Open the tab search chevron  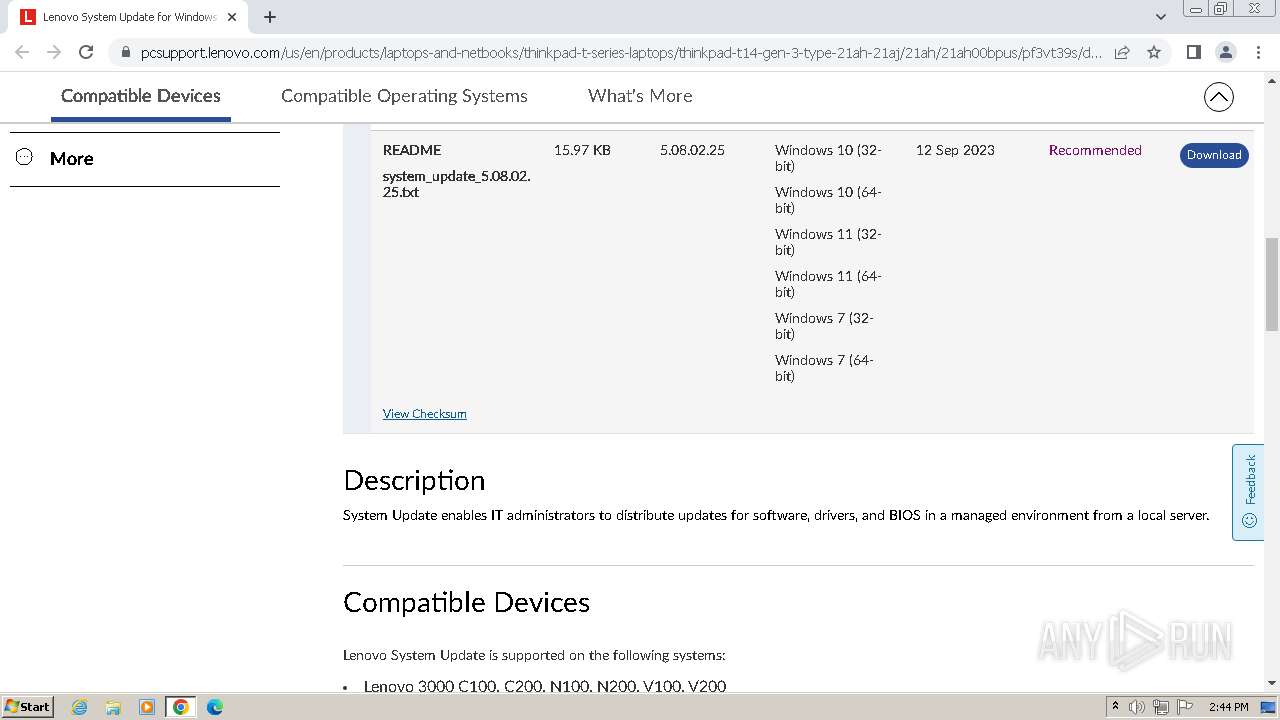click(1161, 17)
